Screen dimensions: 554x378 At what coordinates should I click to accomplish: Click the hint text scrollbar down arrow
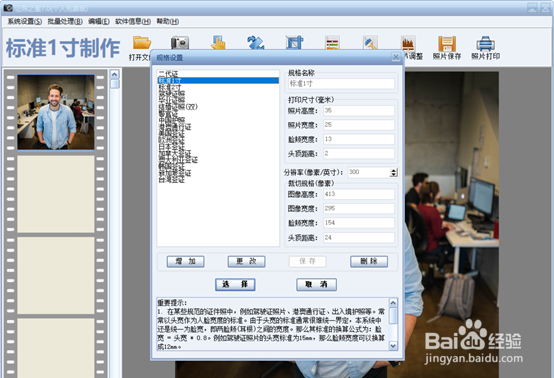(393, 346)
